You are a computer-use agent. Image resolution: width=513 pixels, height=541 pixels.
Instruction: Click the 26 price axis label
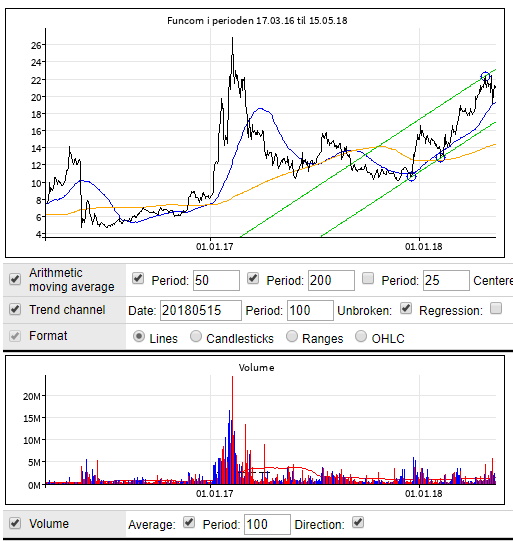[x=36, y=45]
